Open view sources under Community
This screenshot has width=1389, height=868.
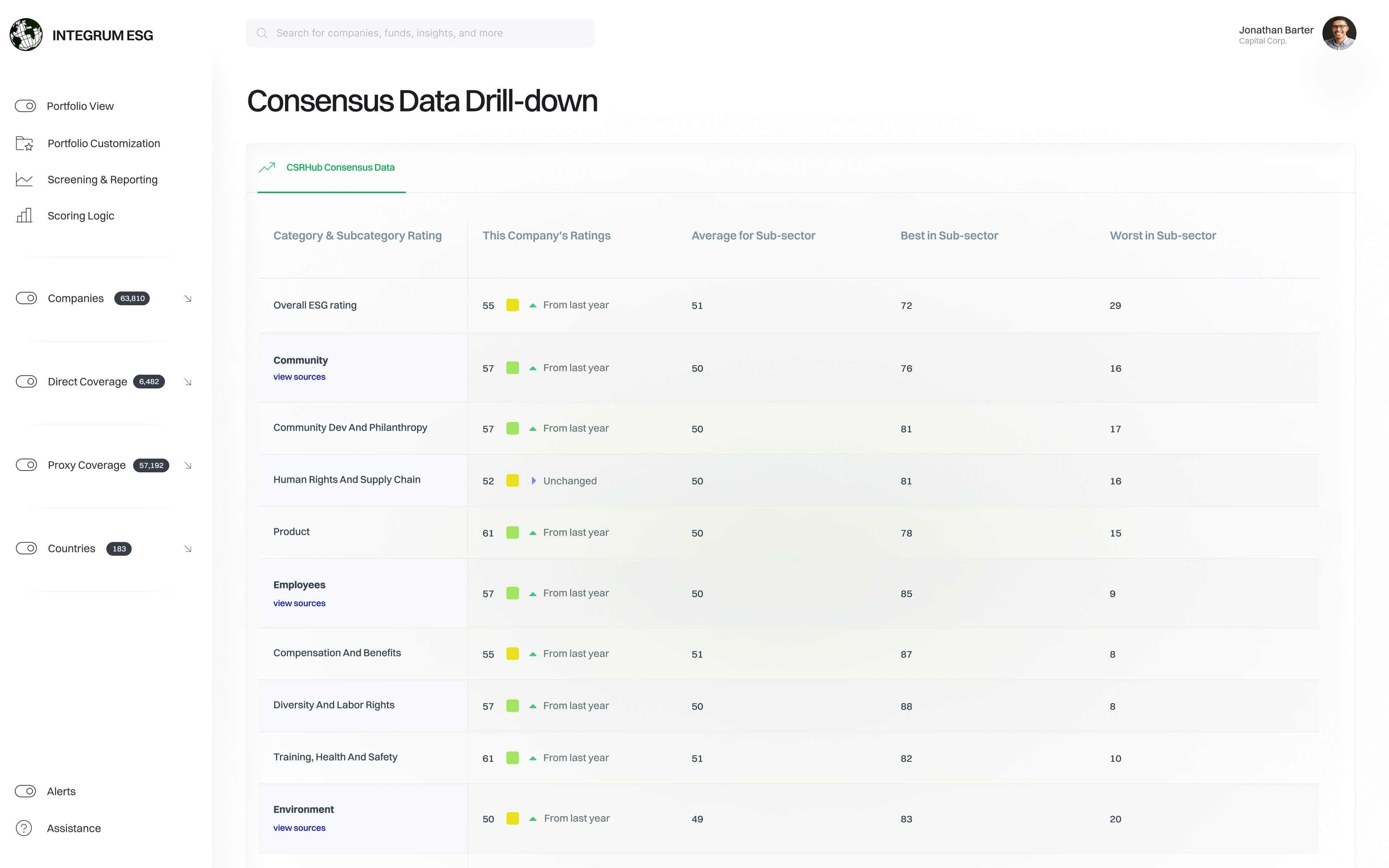point(299,376)
